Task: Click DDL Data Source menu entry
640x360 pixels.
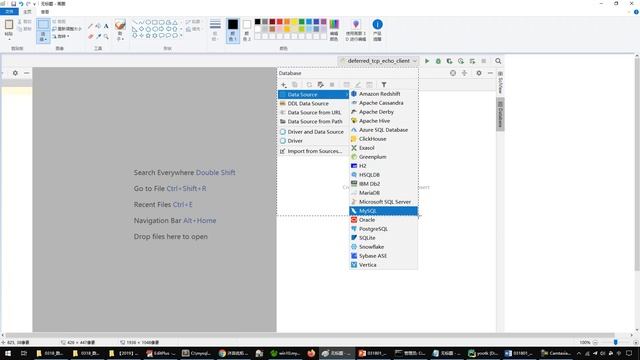Action: coord(313,104)
